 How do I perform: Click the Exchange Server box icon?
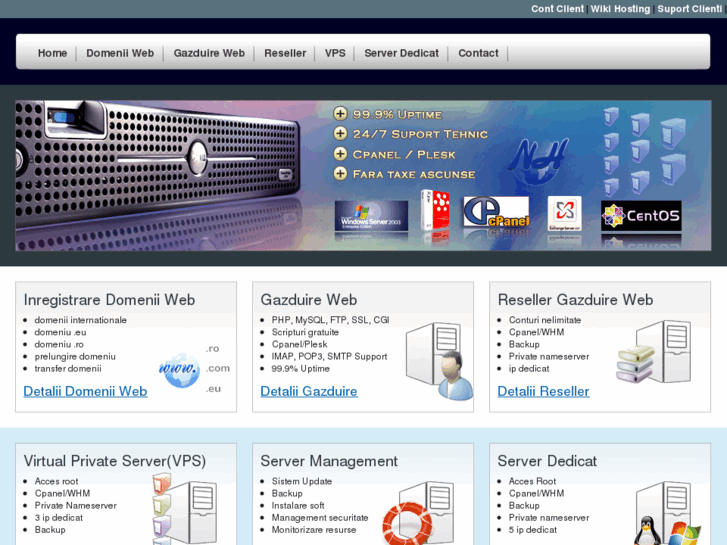pos(564,213)
